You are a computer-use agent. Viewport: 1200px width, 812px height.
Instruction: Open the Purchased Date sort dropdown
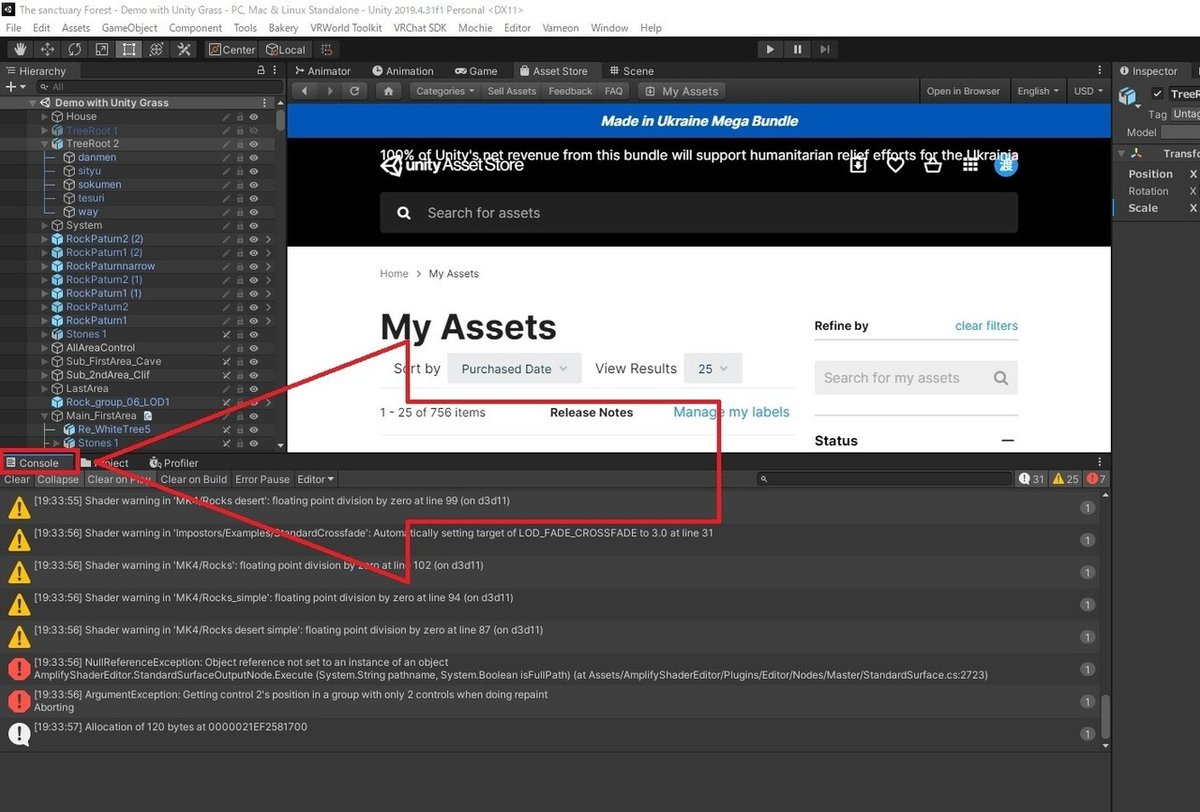pos(514,369)
